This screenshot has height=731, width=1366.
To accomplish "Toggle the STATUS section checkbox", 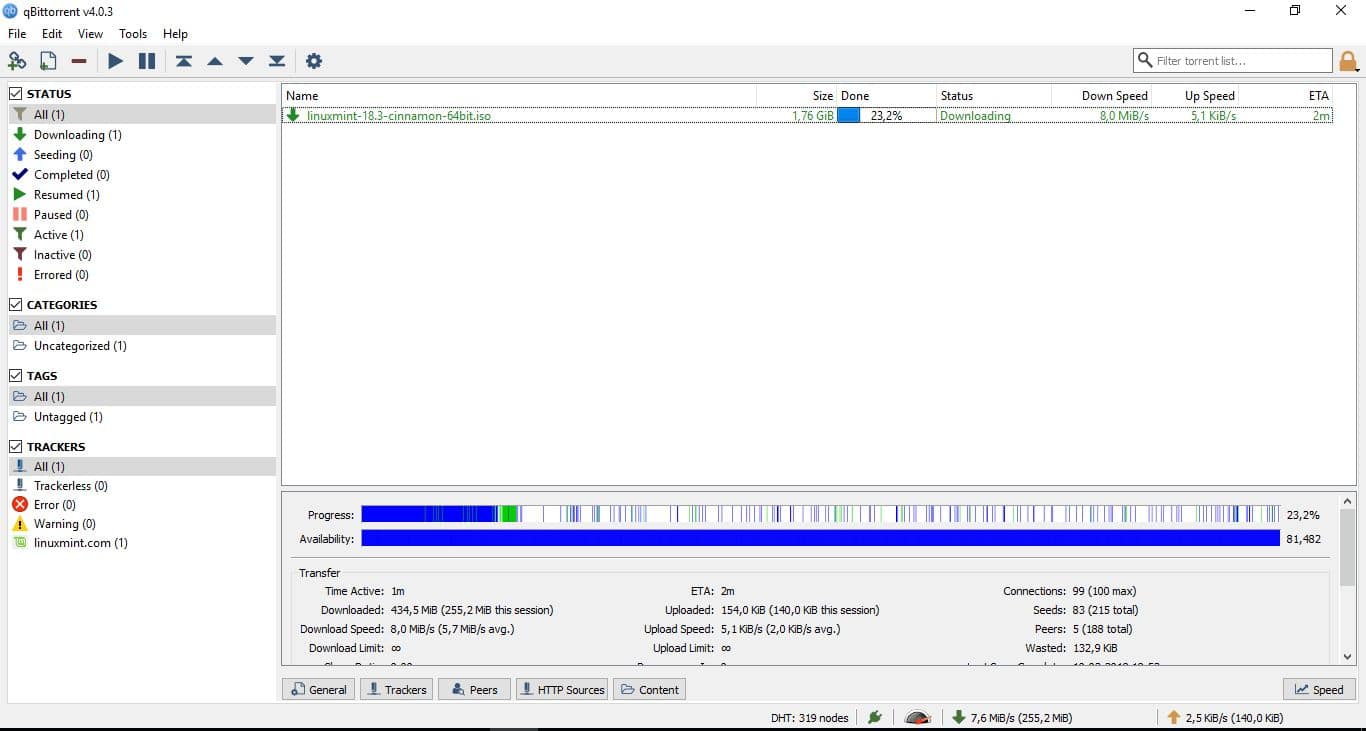I will (16, 93).
